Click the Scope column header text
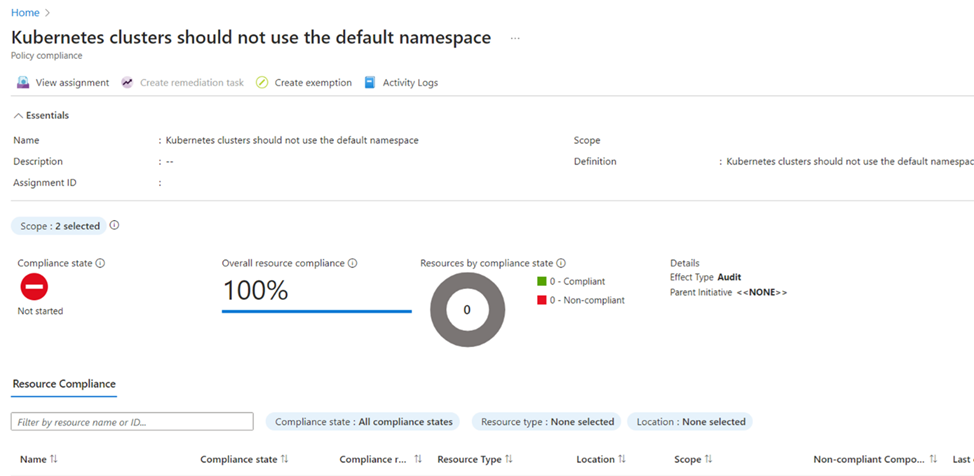The image size is (974, 476). click(x=688, y=459)
